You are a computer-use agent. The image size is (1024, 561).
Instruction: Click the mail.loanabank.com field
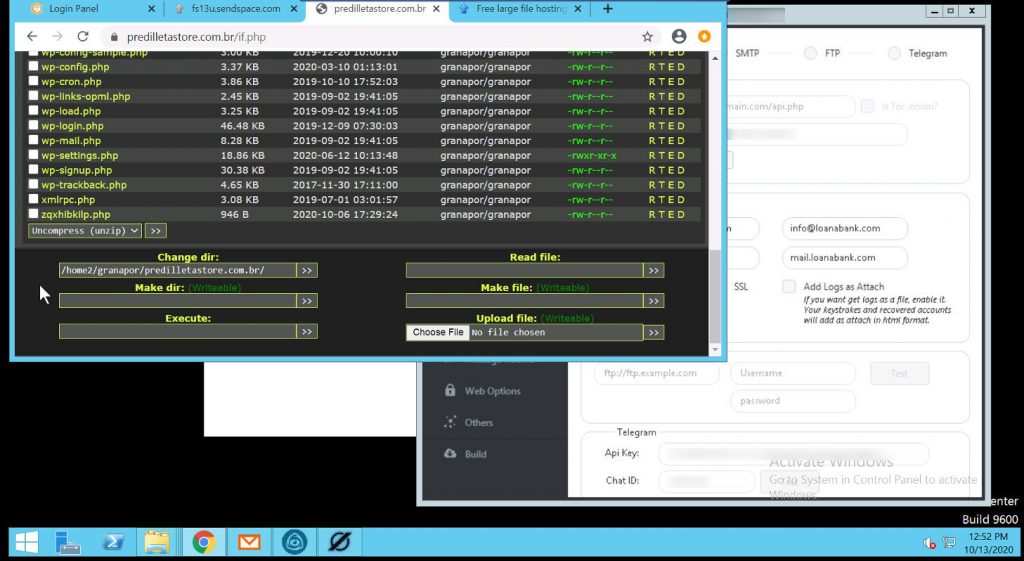point(845,257)
